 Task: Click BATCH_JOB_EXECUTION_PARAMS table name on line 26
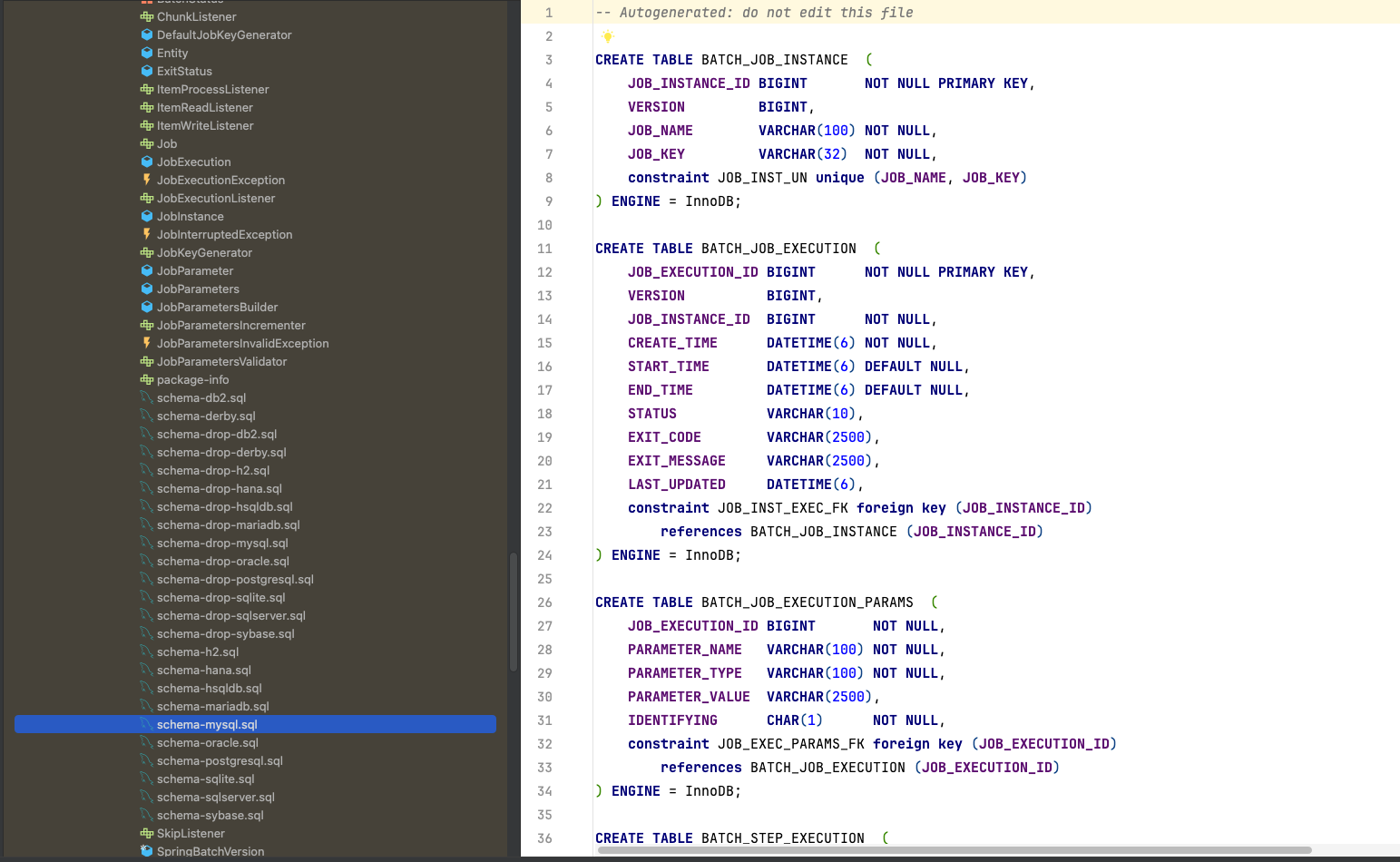point(808,602)
